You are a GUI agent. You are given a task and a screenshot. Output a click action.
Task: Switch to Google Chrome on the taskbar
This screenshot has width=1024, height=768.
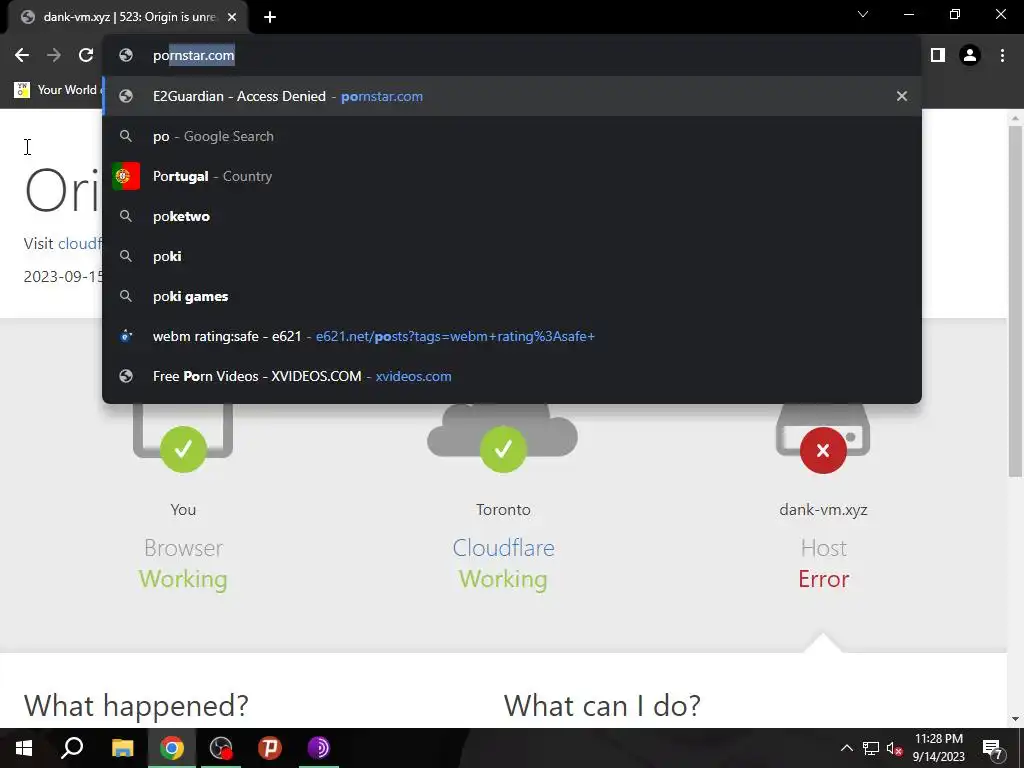click(x=171, y=748)
